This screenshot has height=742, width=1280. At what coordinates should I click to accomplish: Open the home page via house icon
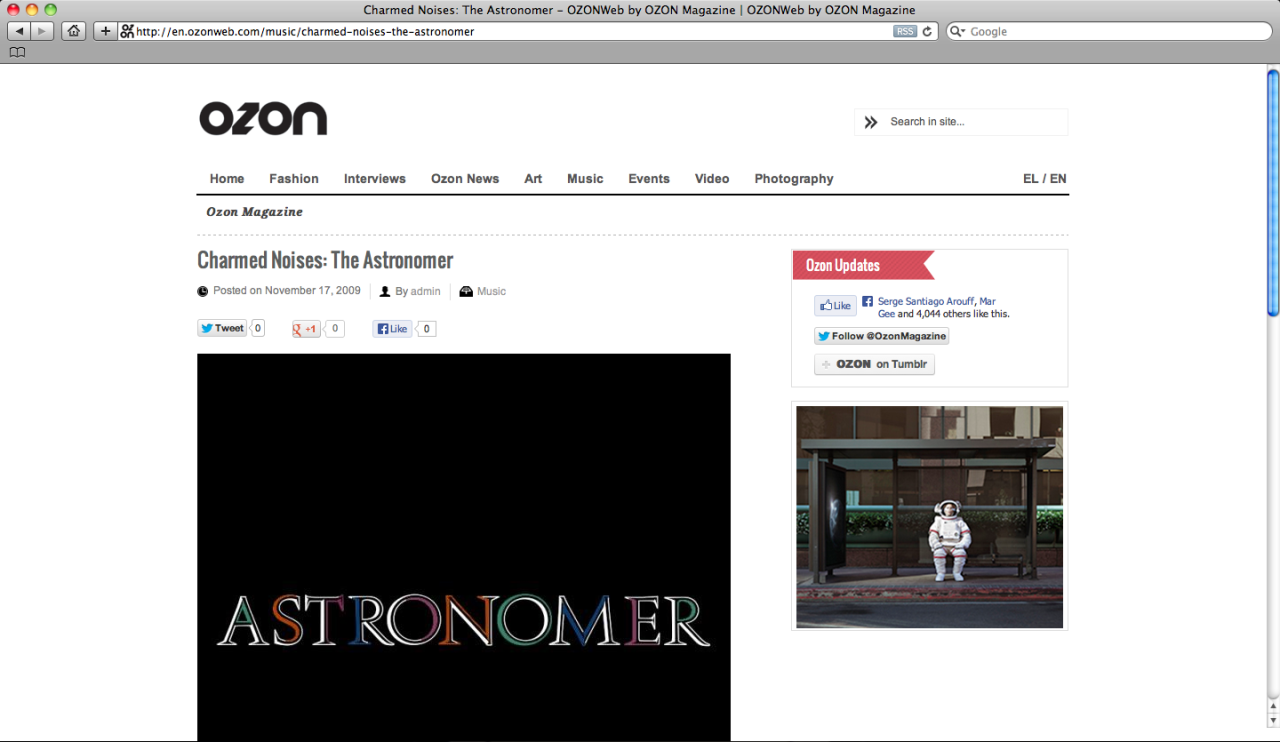[x=73, y=31]
